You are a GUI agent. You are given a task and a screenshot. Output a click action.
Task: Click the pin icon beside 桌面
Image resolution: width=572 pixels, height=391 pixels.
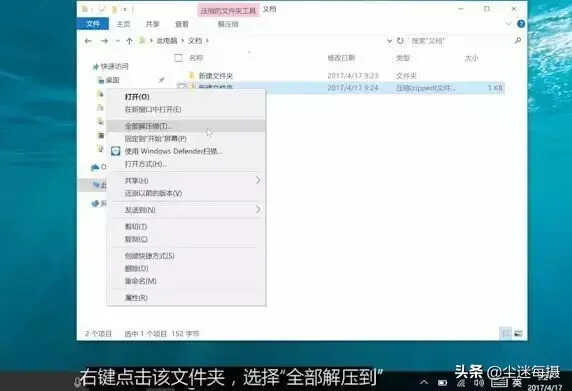point(161,80)
